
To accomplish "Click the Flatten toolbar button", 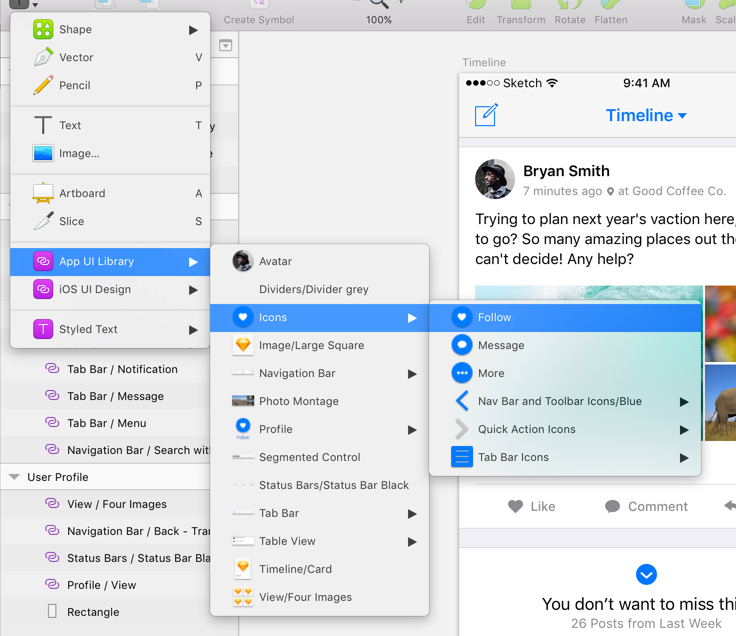I will pos(611,13).
